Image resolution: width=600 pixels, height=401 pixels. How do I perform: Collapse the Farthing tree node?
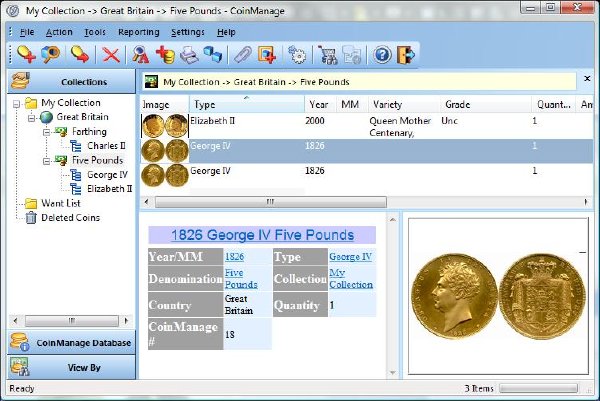click(46, 132)
